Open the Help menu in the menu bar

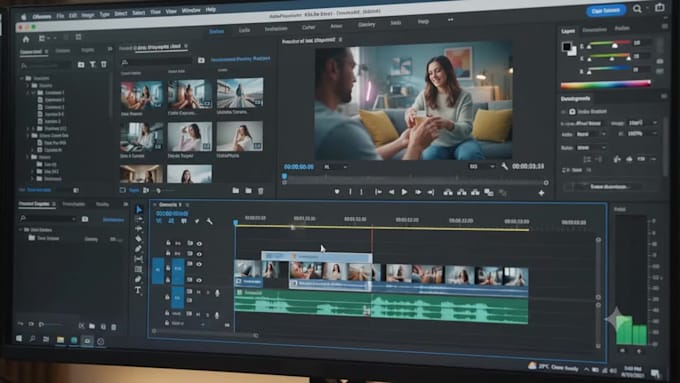210,10
